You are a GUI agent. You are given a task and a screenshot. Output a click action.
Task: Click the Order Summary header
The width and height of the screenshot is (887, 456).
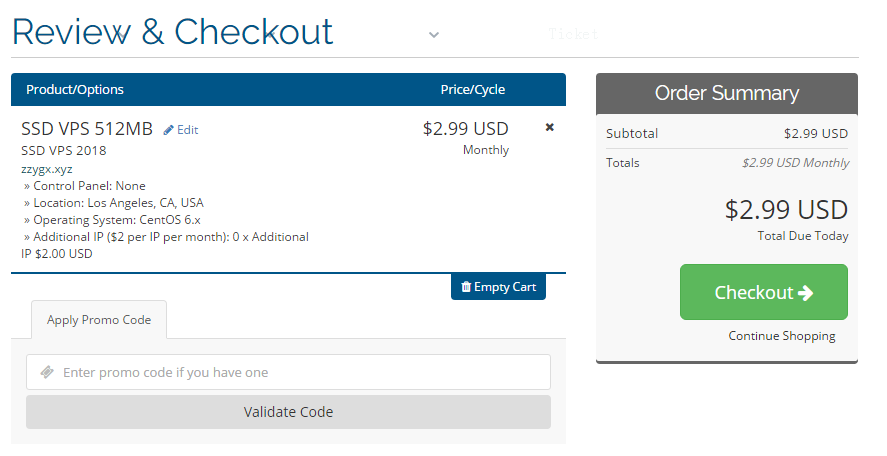click(727, 93)
